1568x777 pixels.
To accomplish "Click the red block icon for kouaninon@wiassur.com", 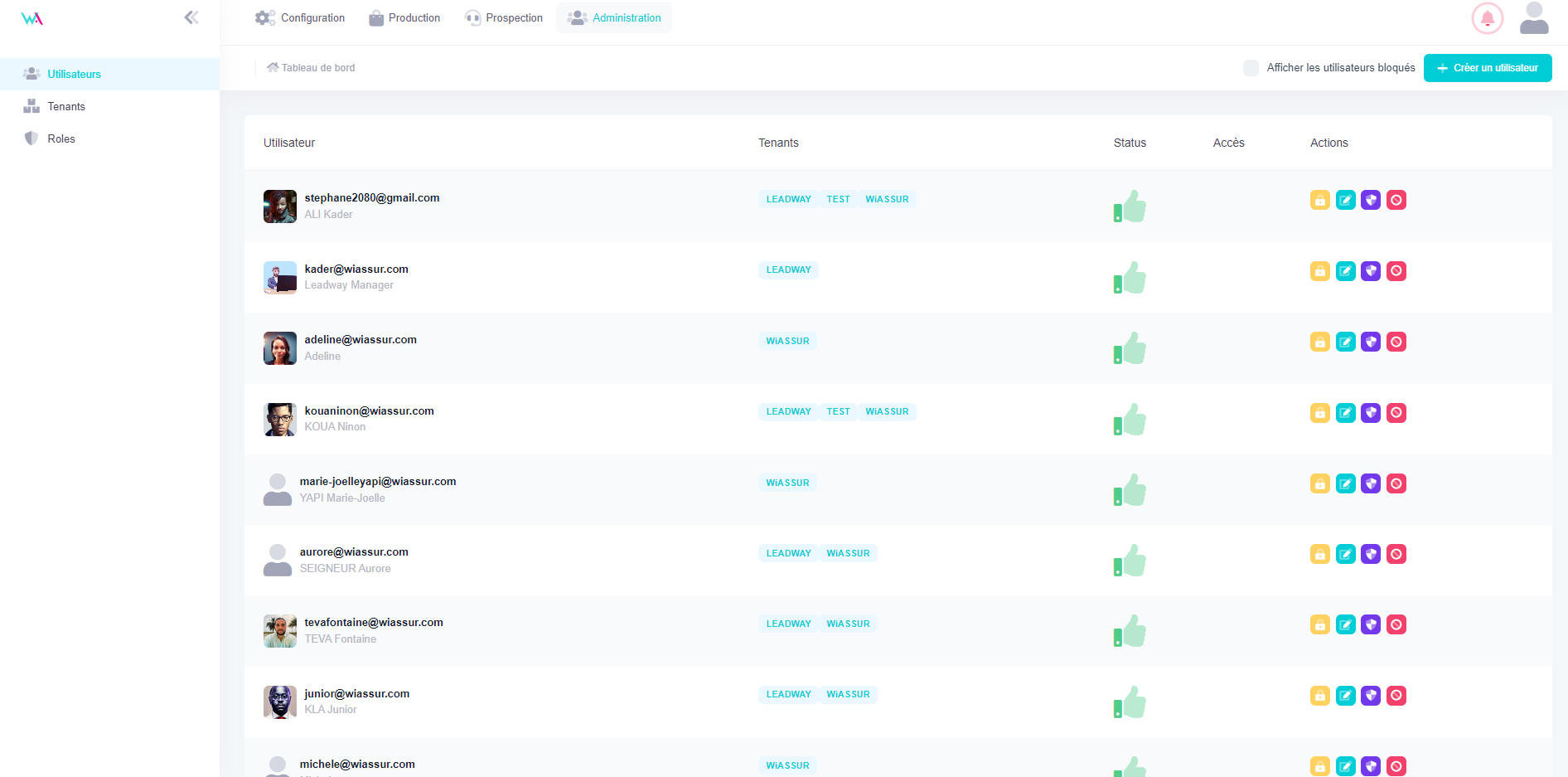I will (x=1396, y=413).
